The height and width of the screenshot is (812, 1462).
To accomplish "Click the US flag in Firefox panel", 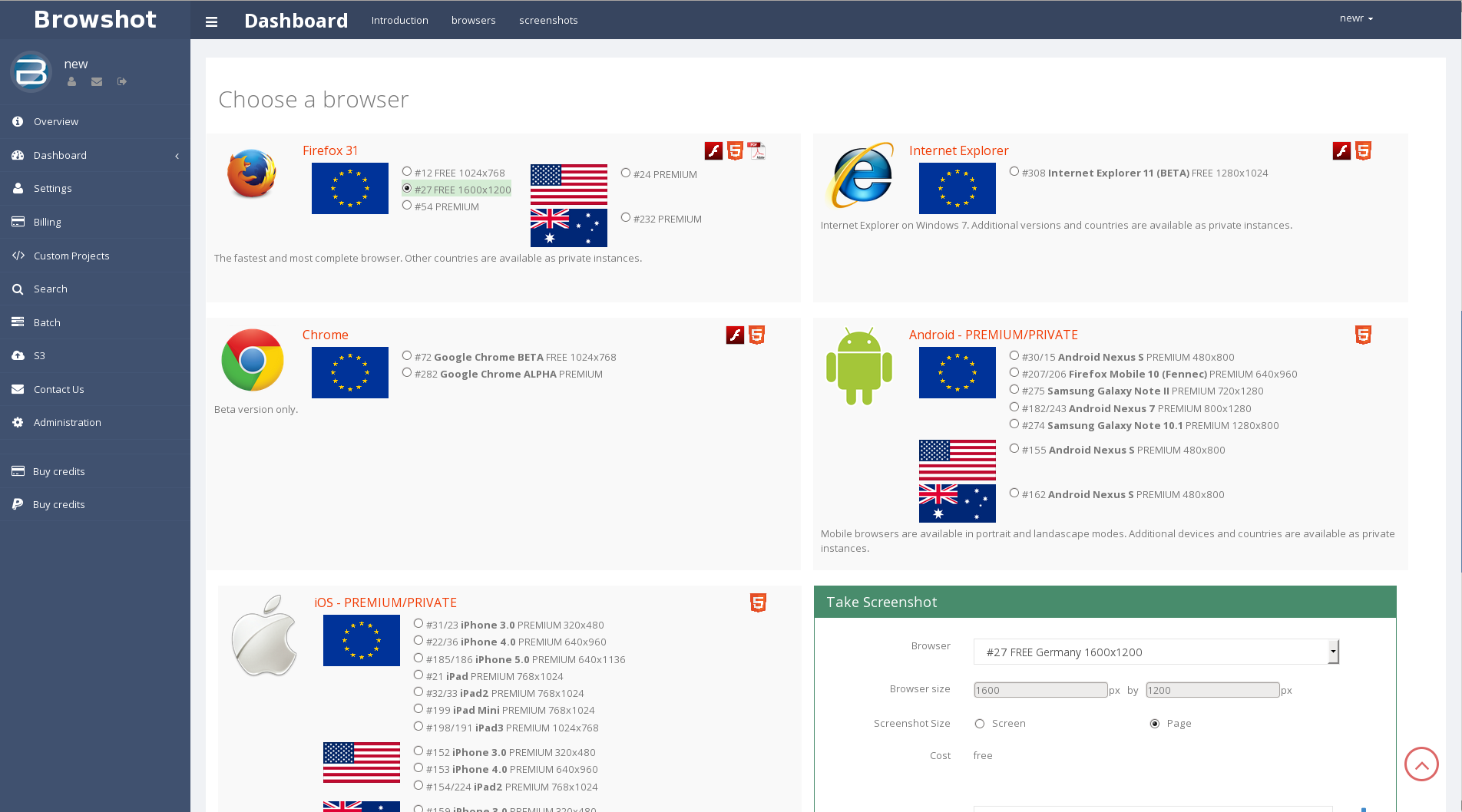I will [x=569, y=184].
